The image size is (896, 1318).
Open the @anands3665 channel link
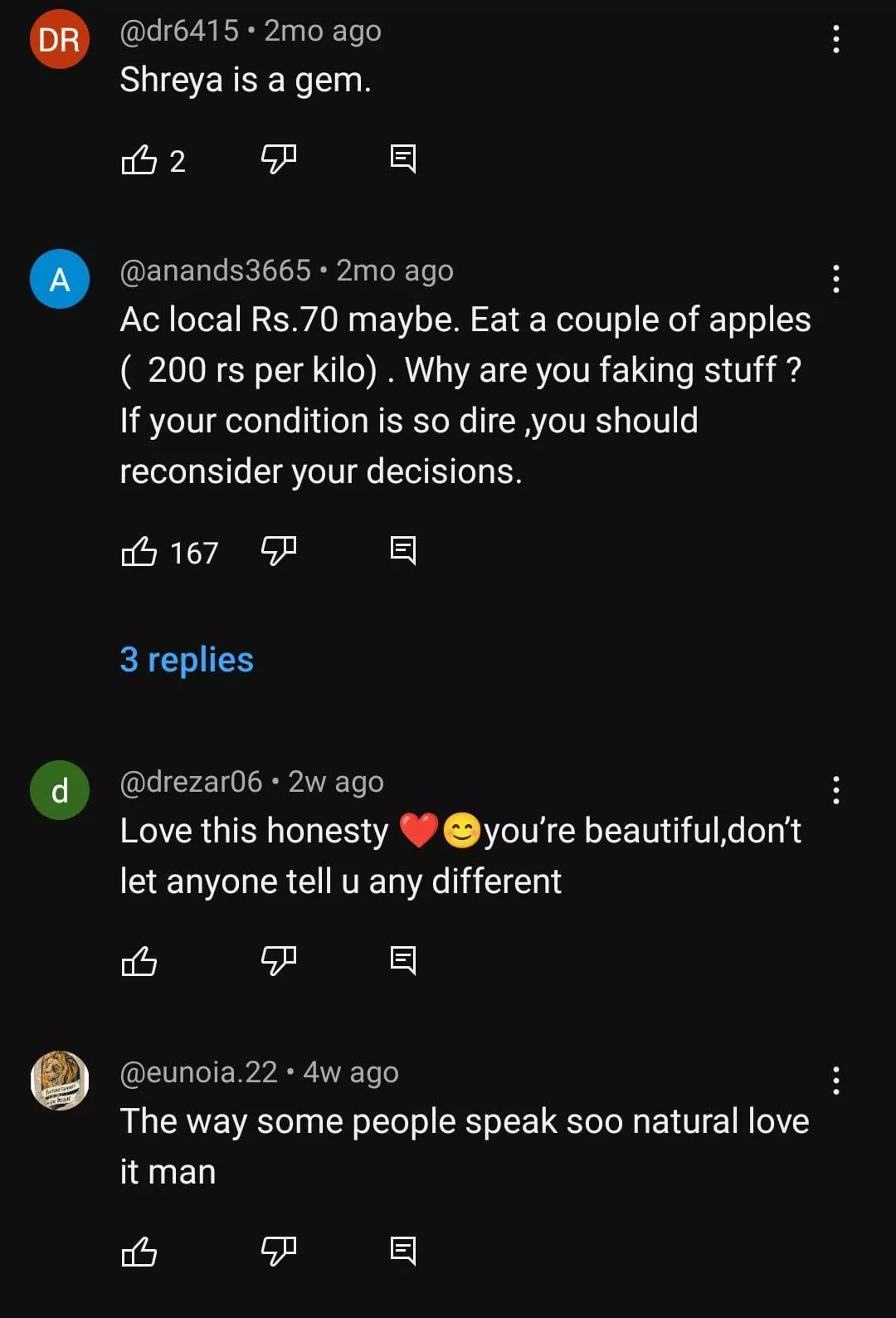[x=216, y=271]
